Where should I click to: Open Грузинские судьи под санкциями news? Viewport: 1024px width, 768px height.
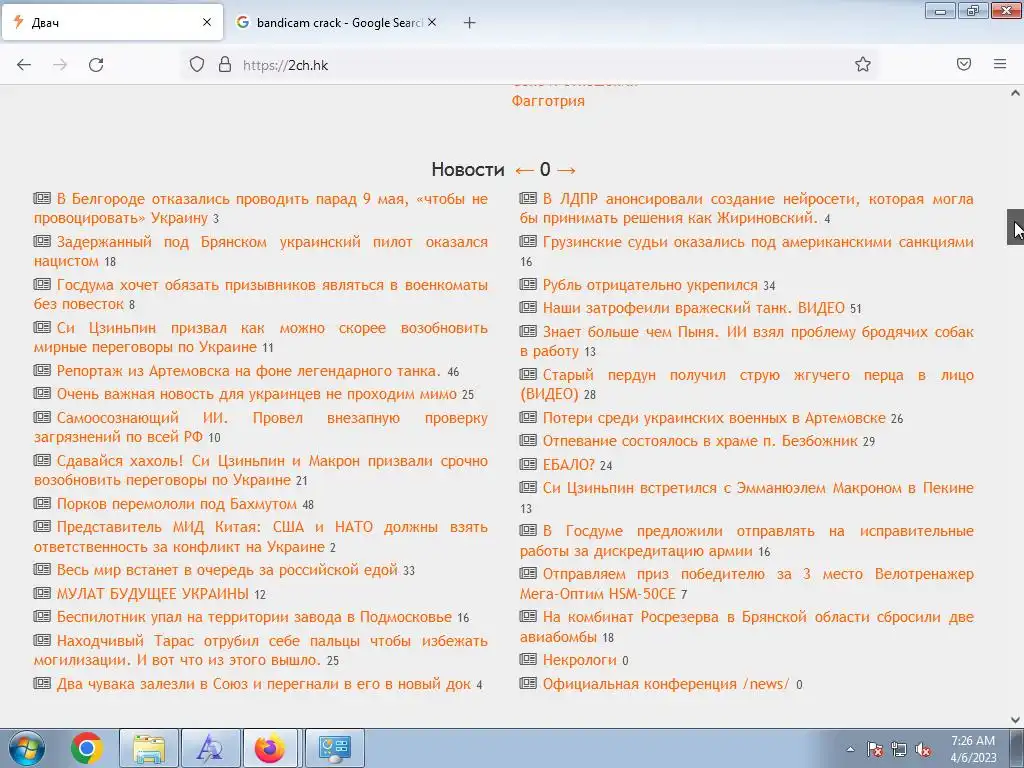758,242
